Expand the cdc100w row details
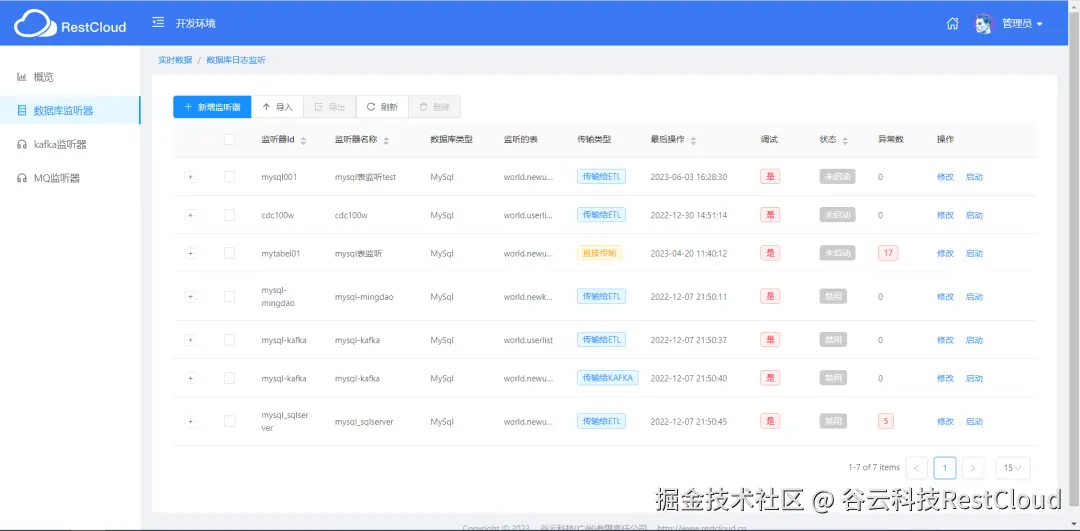1080x531 pixels. pyautogui.click(x=191, y=215)
